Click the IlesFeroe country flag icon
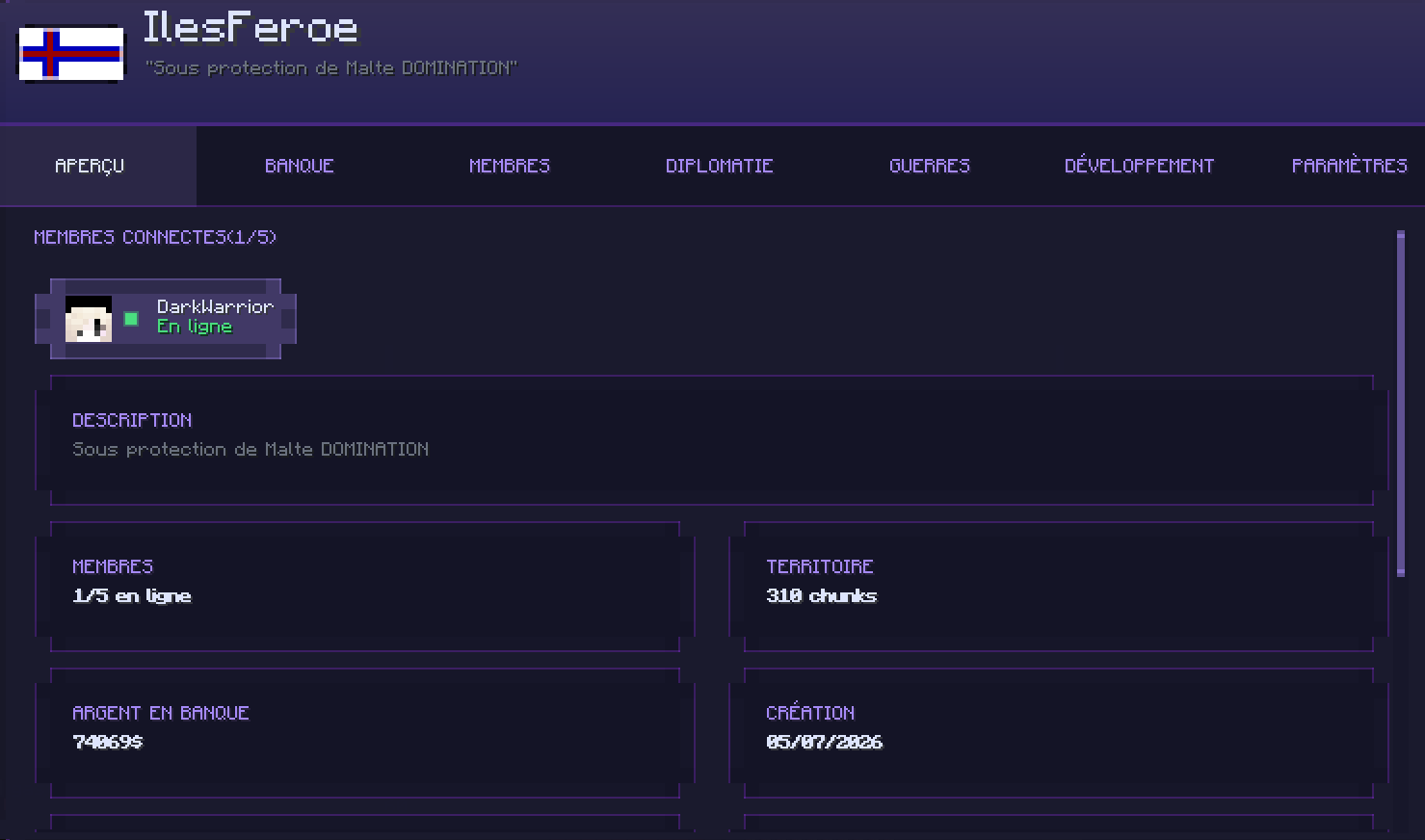 71,54
